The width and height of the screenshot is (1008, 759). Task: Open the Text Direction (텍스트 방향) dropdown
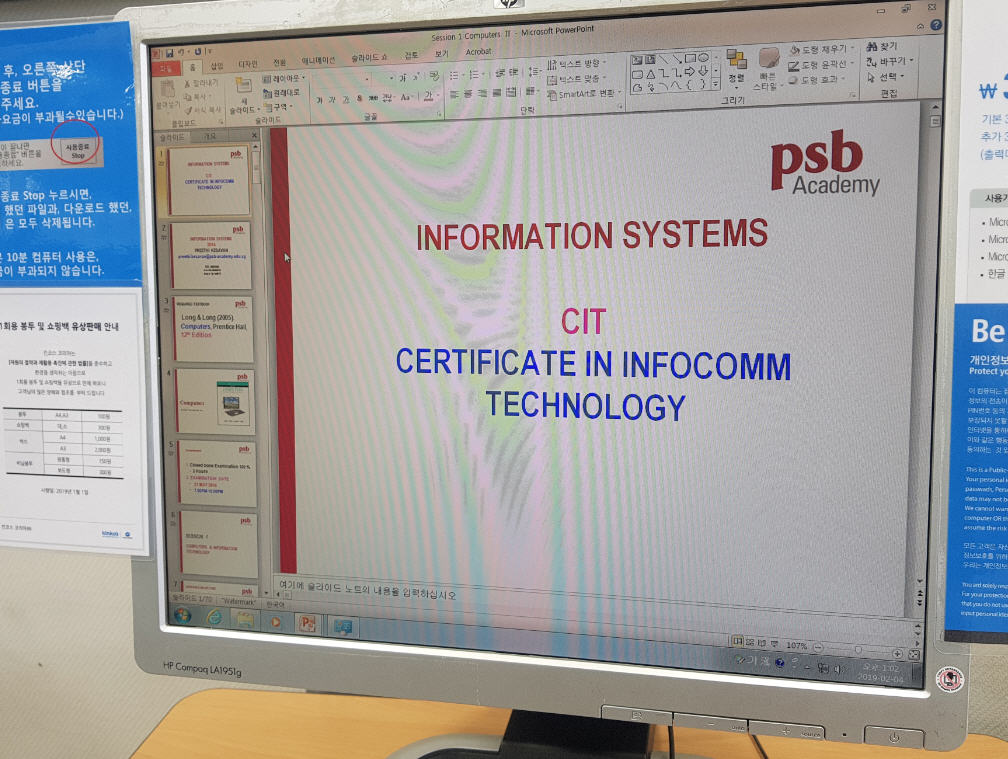[576, 64]
